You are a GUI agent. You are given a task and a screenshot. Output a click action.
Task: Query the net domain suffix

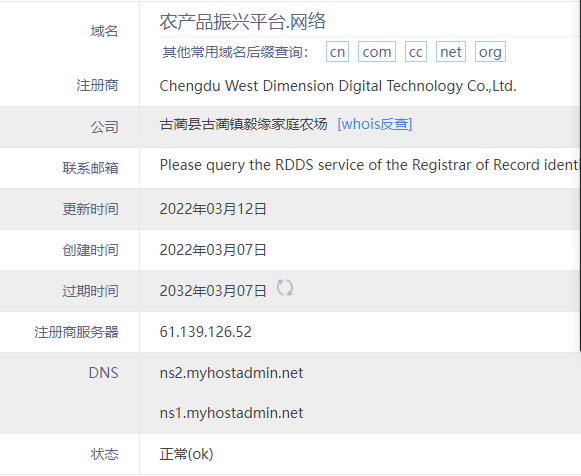click(451, 51)
